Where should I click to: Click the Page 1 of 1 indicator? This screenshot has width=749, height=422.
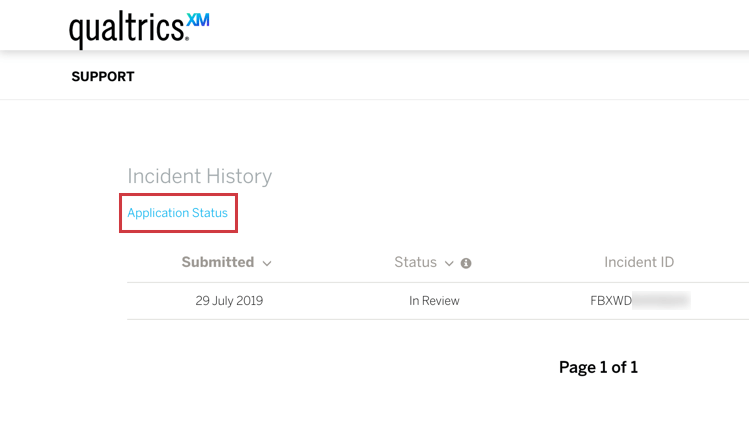[598, 367]
